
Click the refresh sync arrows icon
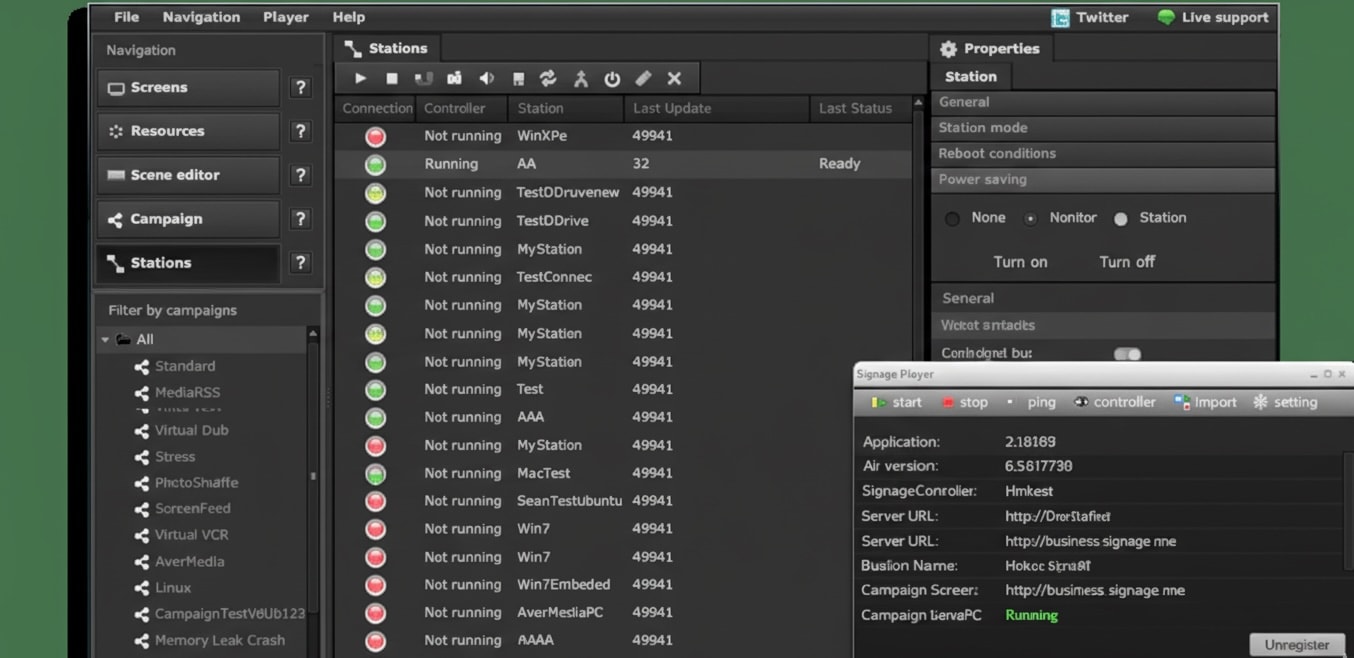(548, 78)
